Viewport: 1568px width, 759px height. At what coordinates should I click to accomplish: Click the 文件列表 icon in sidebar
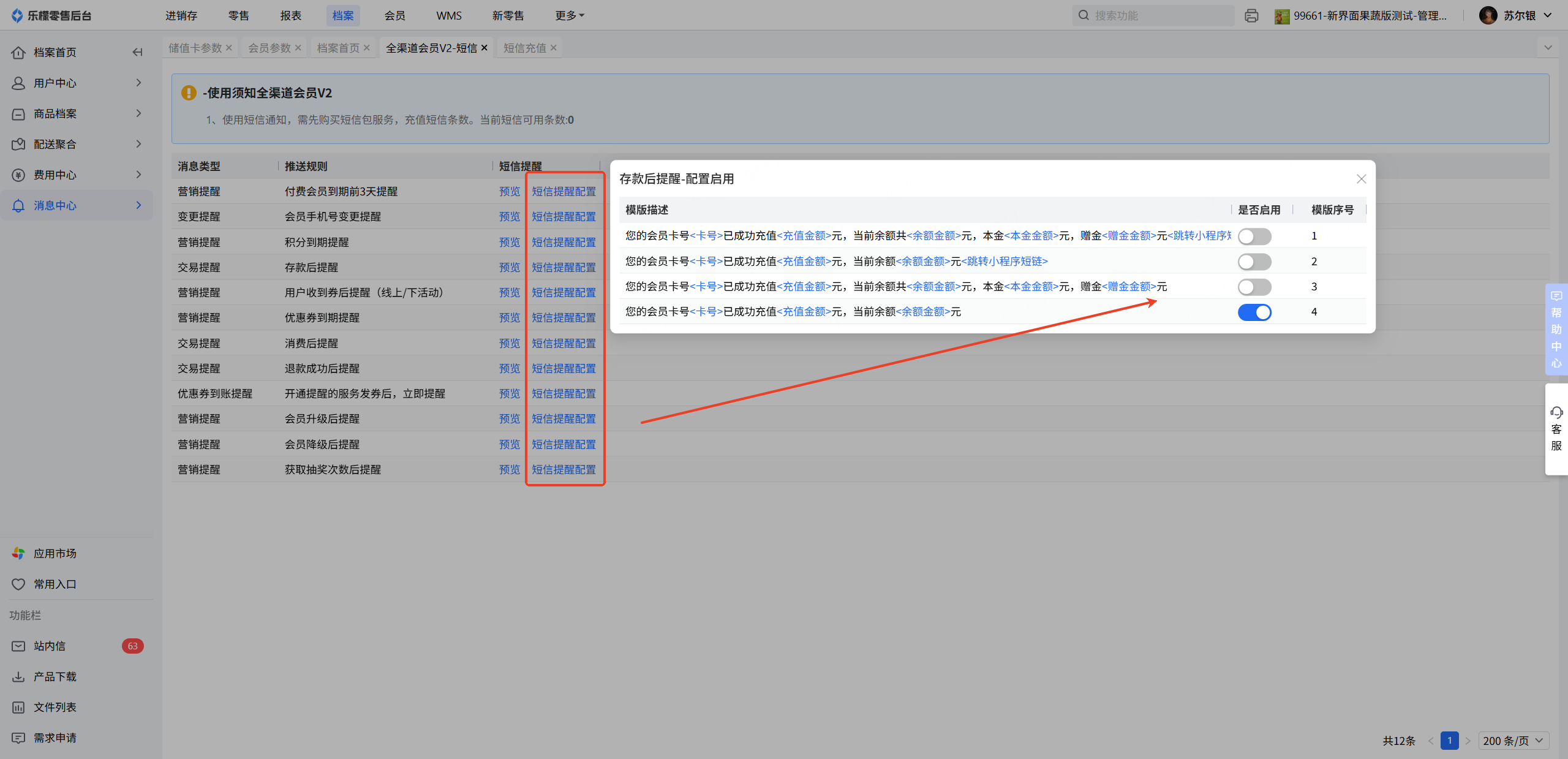(x=18, y=707)
